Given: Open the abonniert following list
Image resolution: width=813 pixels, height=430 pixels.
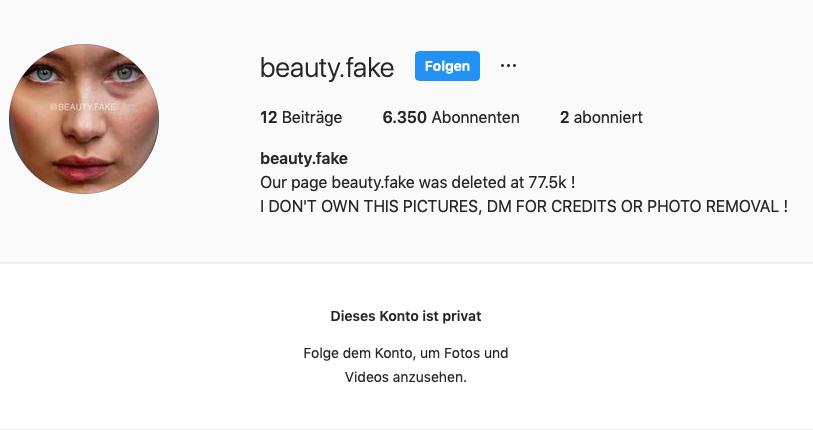Looking at the screenshot, I should pos(609,117).
